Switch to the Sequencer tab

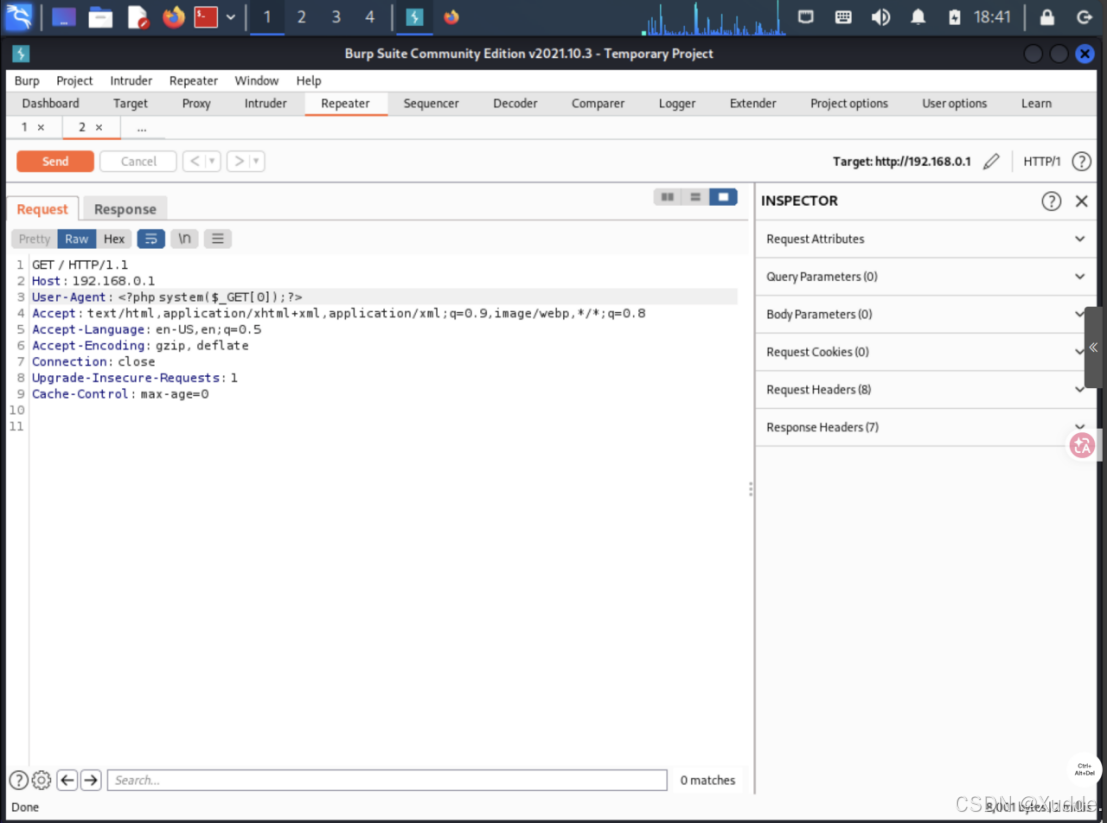431,103
